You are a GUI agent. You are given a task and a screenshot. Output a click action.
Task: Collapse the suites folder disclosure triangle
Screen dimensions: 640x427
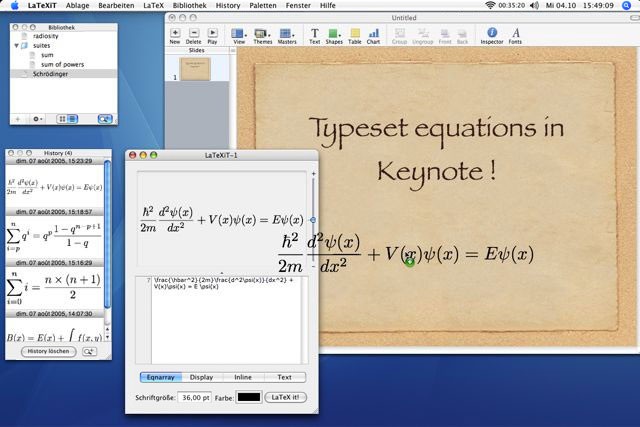pos(16,45)
